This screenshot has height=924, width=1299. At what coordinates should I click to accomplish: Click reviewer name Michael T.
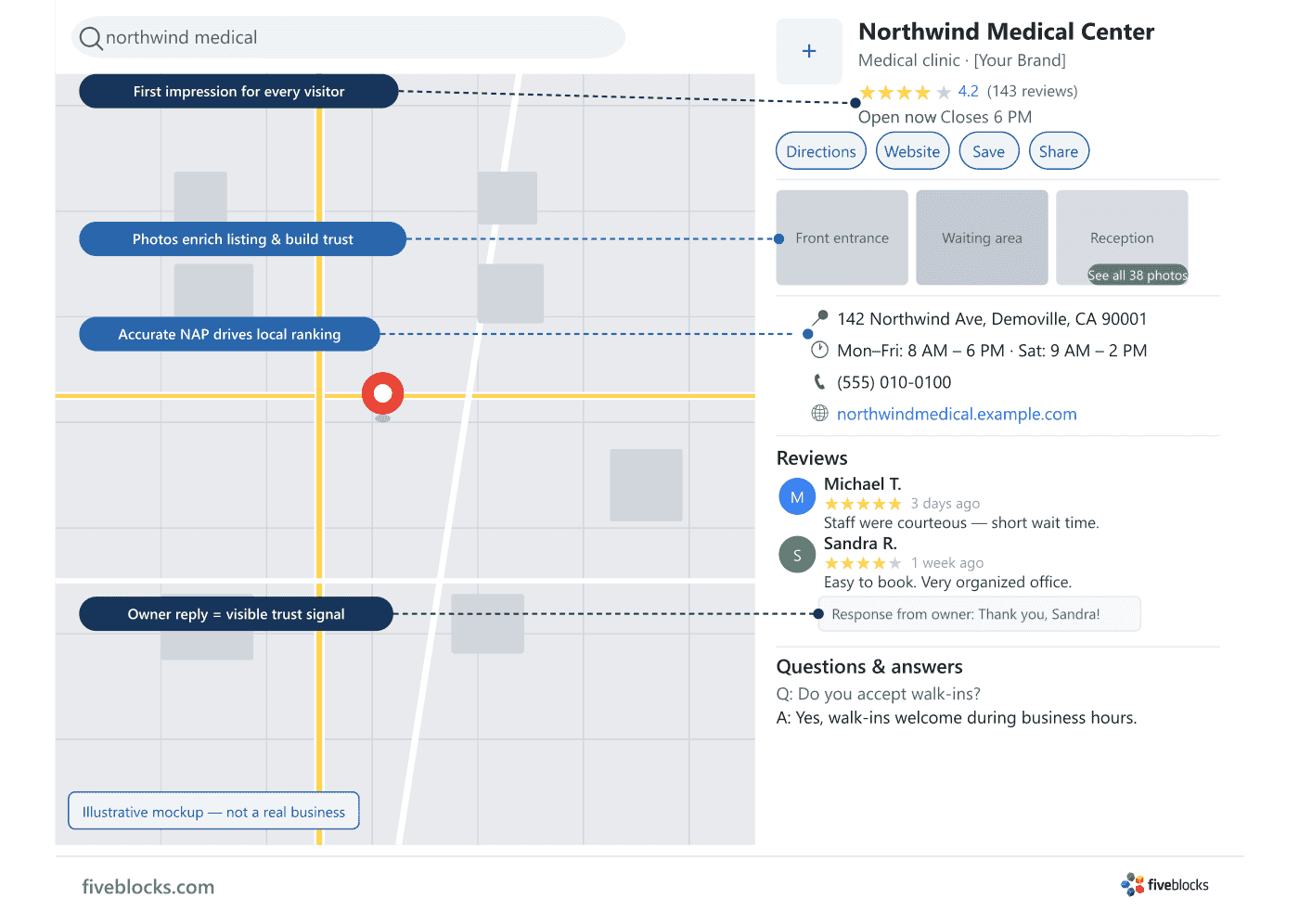tap(862, 484)
